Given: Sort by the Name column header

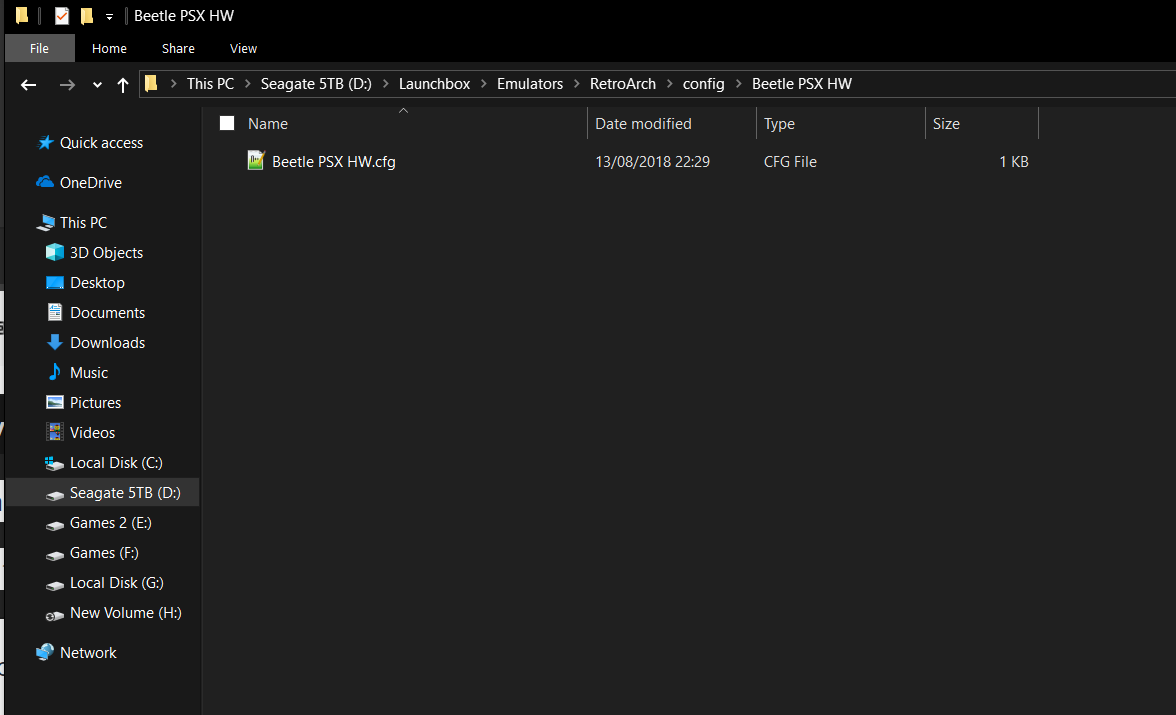Looking at the screenshot, I should coord(268,124).
